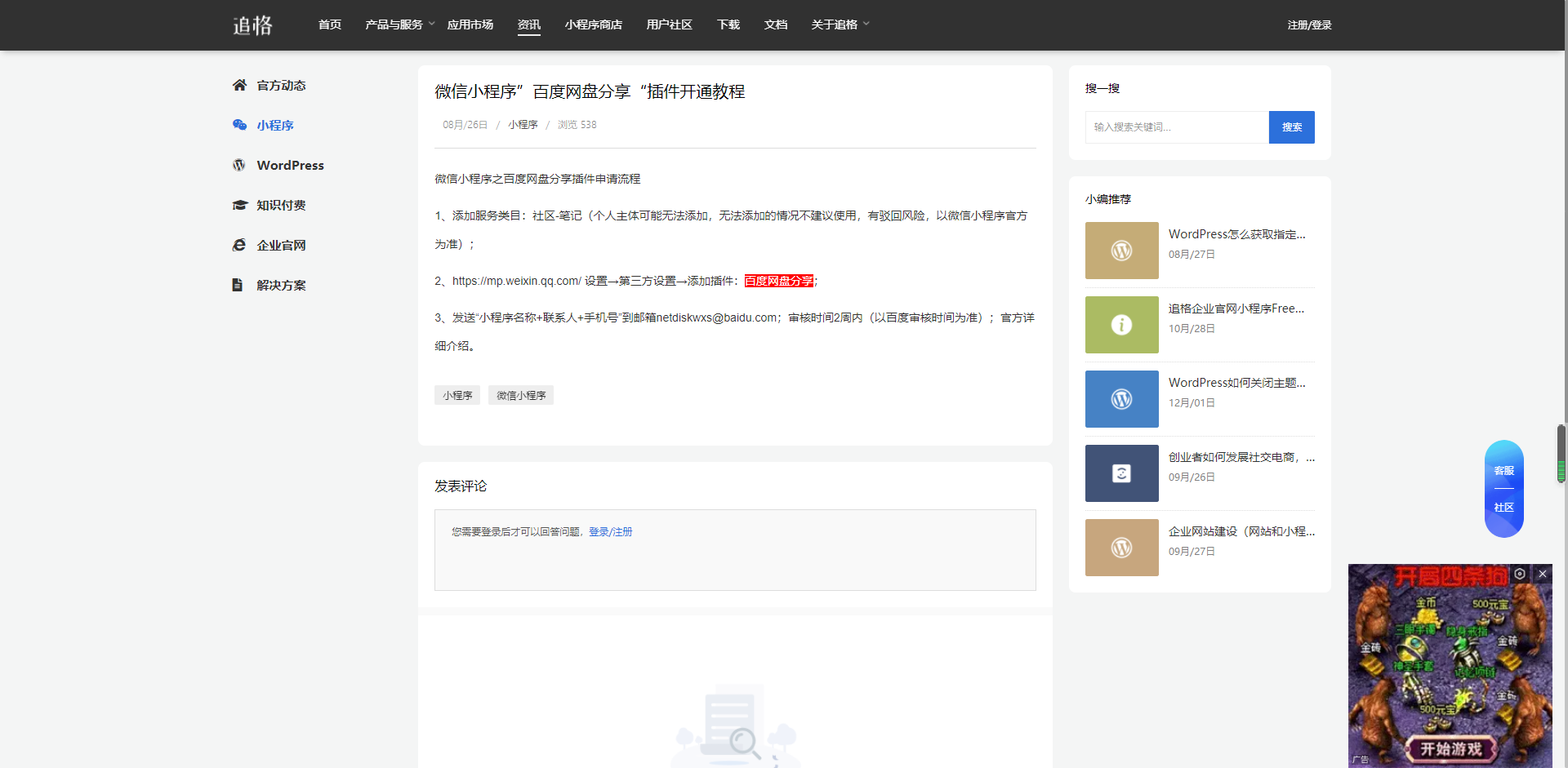Open the WordPress如何关闭主题 blue thumbnail
Screen dimensions: 1568x768
[1121, 399]
